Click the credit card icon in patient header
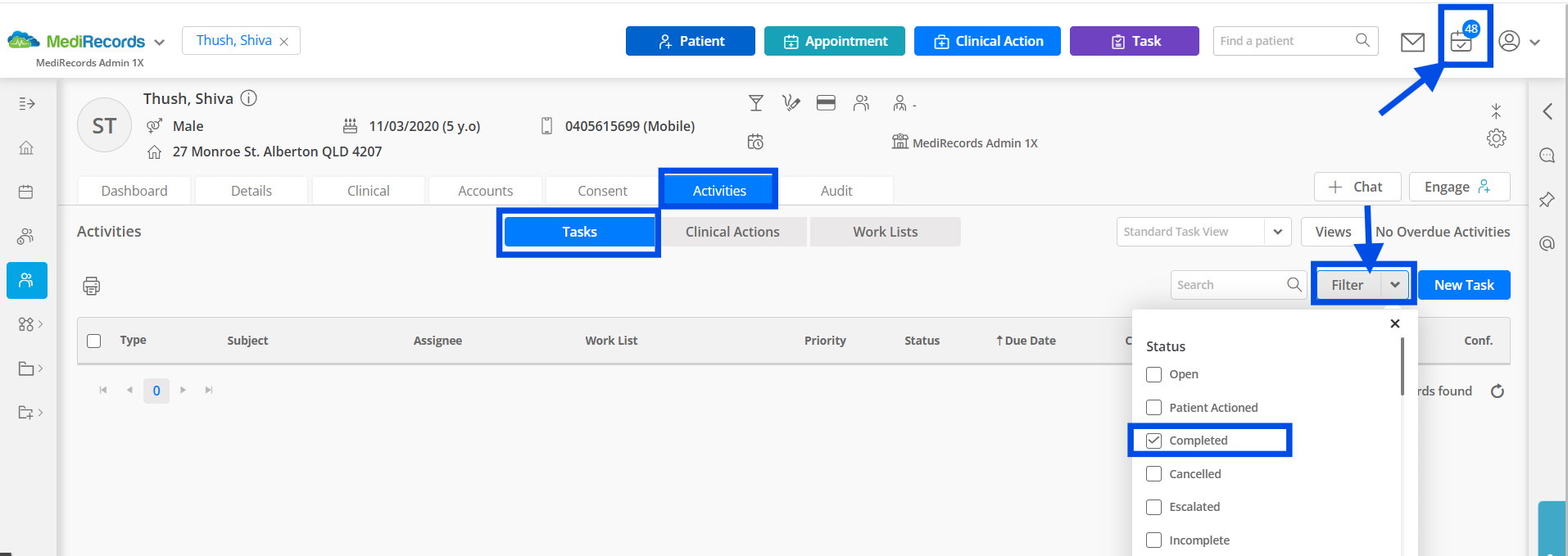Screen dimensions: 1568x556 (x=826, y=103)
